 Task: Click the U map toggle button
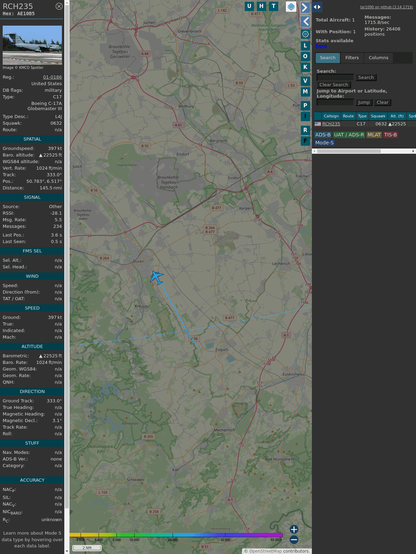[x=249, y=6]
